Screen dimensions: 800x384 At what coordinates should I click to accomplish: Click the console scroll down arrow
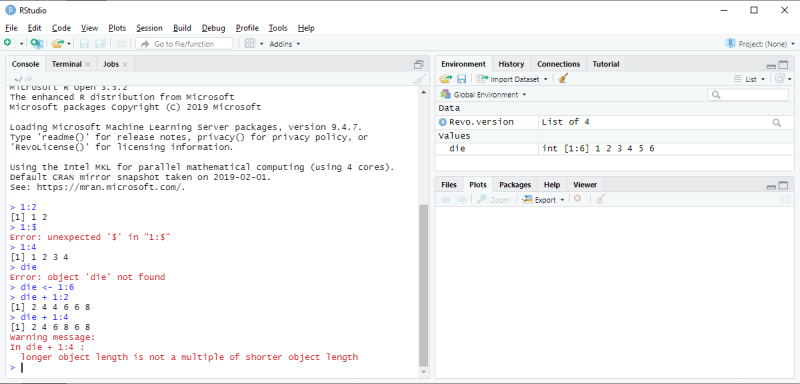[423, 372]
